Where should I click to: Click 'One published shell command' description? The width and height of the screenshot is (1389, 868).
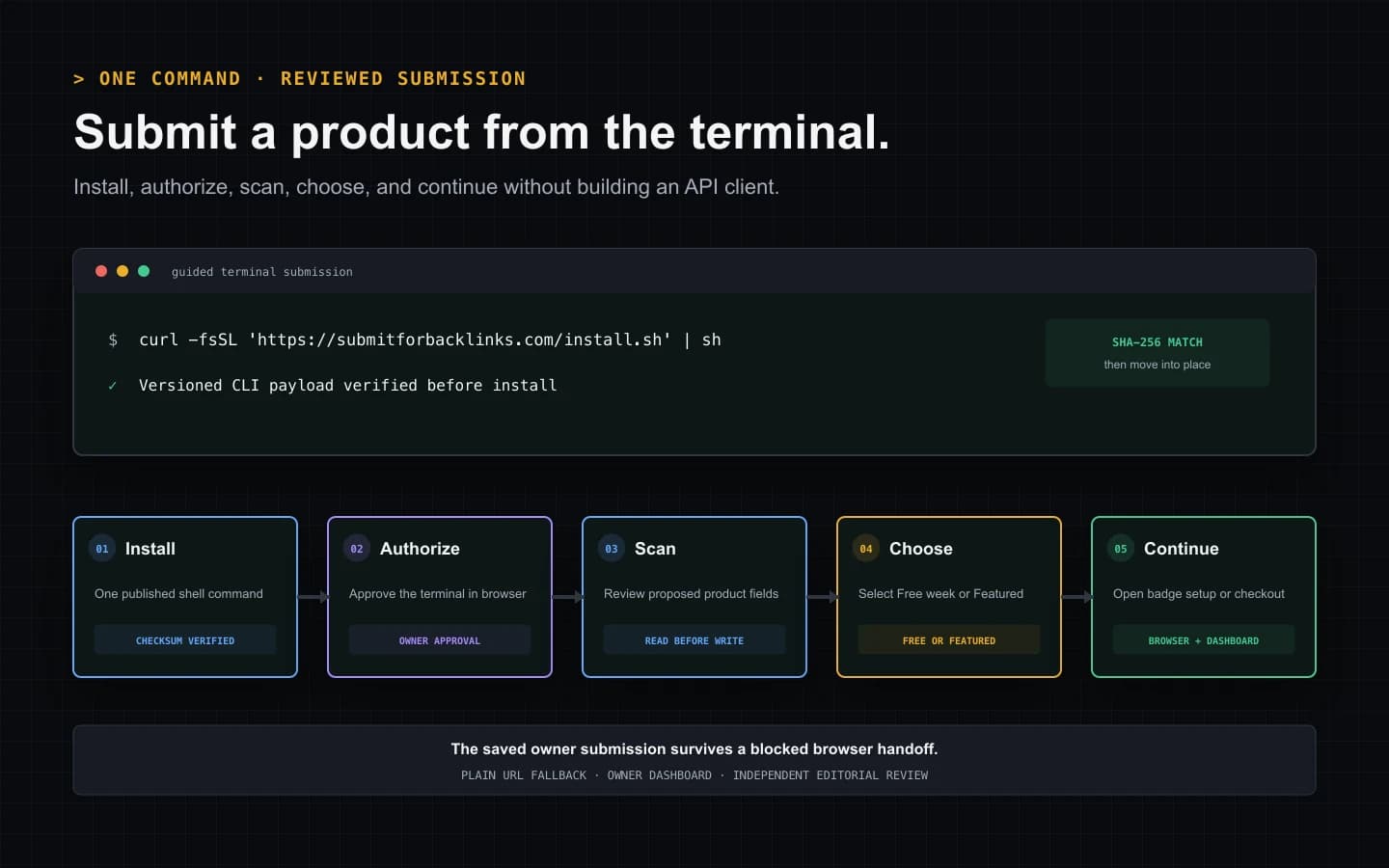point(178,594)
